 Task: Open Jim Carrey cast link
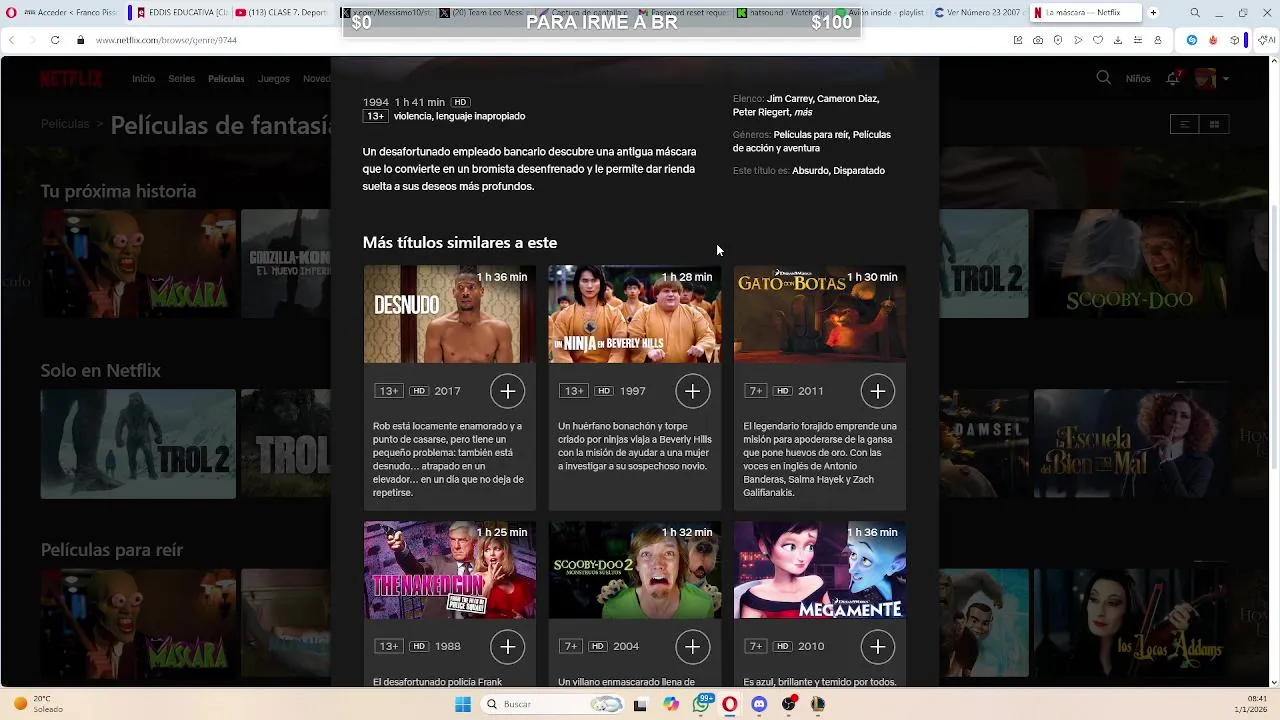pyautogui.click(x=789, y=99)
